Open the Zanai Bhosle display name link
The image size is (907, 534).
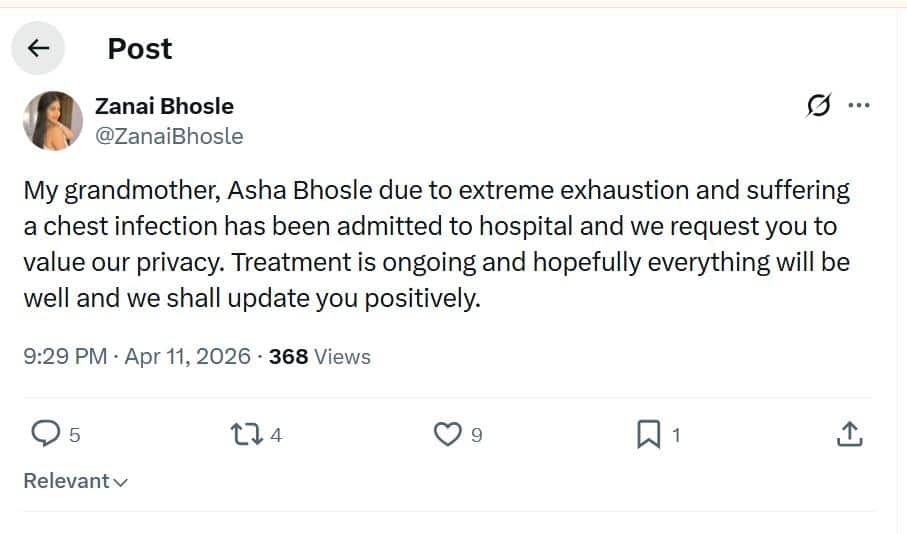click(x=163, y=106)
